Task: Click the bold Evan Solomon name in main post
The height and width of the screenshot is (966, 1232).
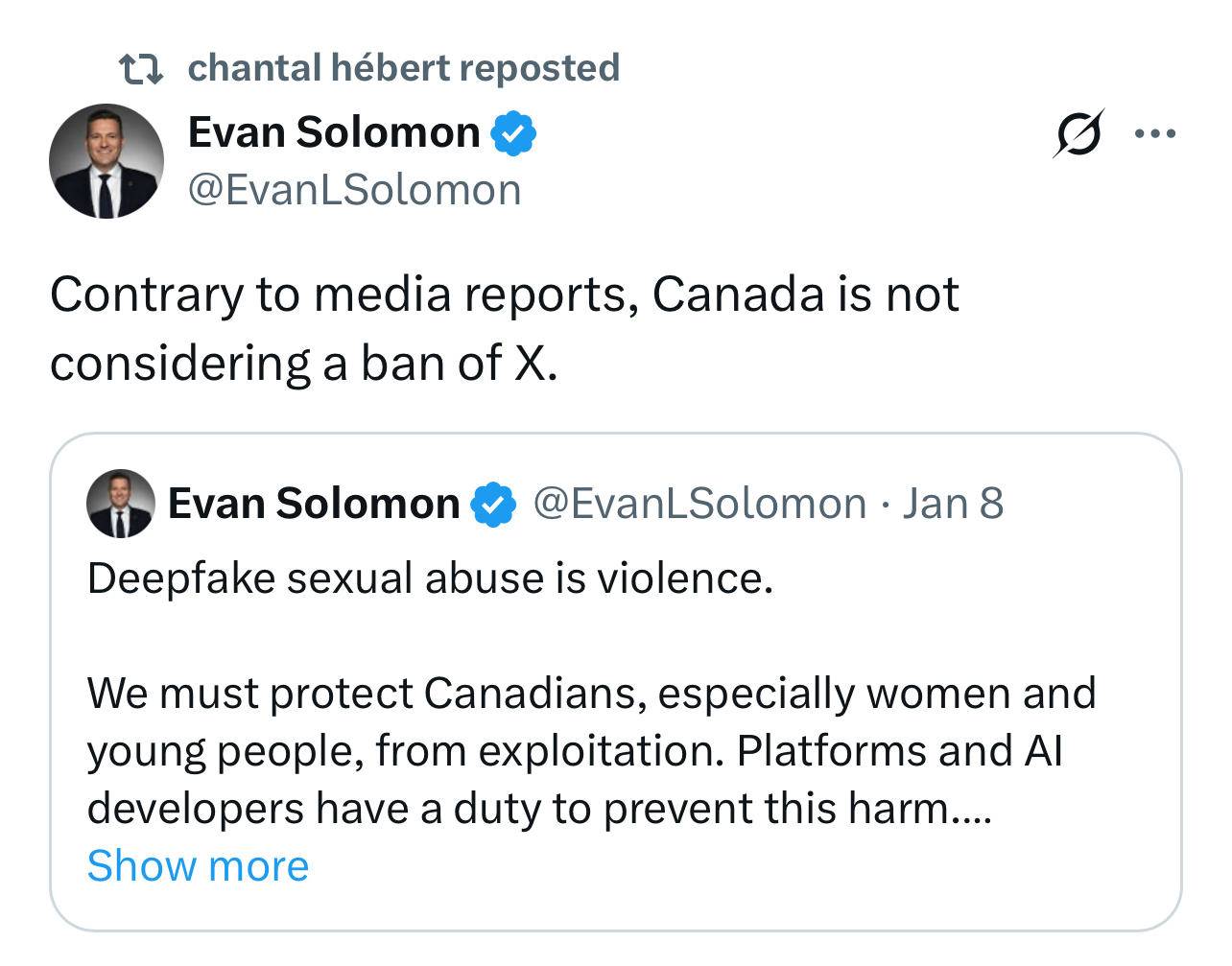Action: [x=334, y=132]
